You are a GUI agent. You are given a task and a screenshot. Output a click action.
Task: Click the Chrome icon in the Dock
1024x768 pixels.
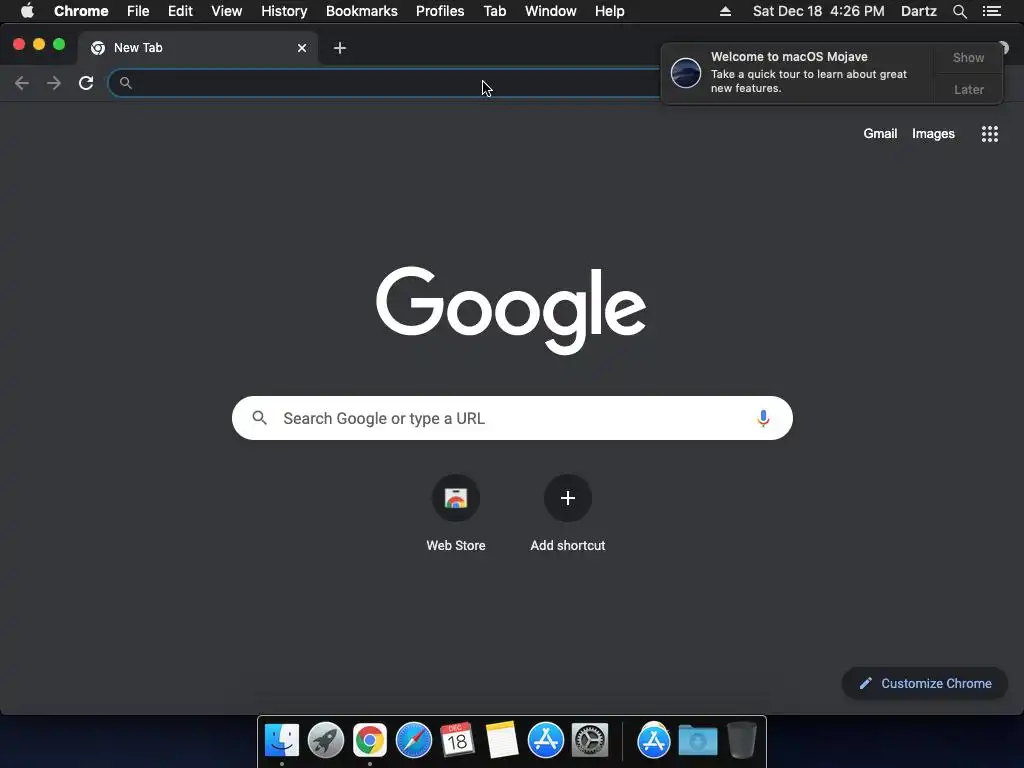point(370,740)
